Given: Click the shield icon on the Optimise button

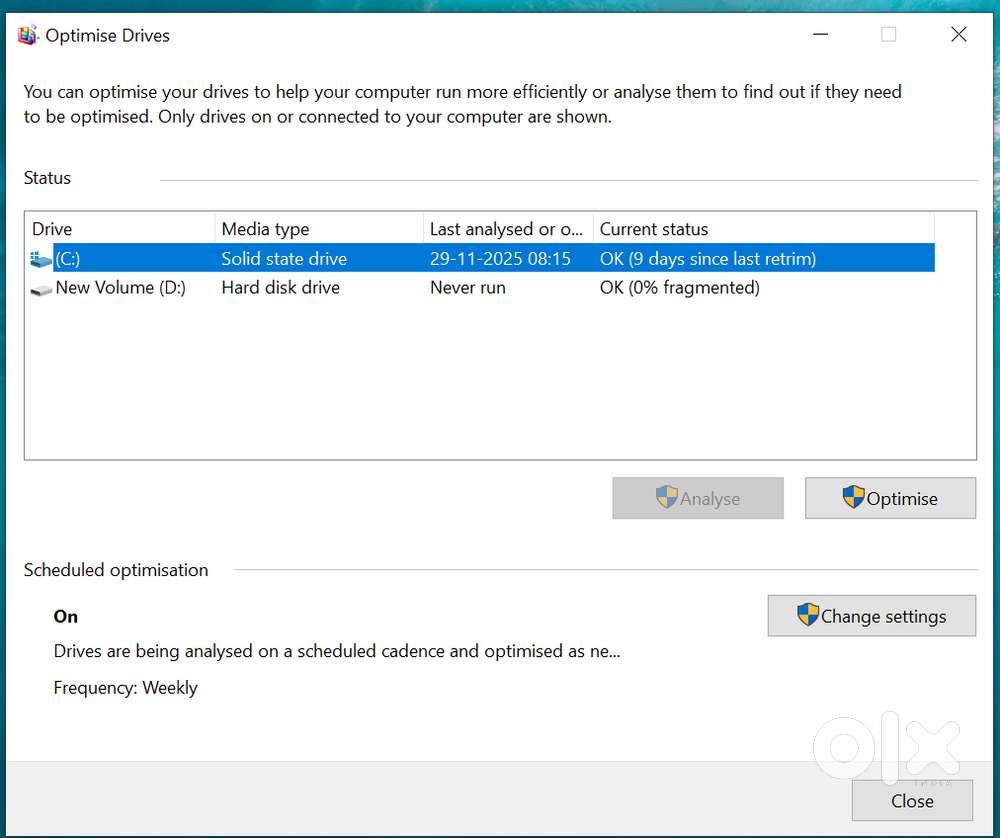Looking at the screenshot, I should (853, 498).
